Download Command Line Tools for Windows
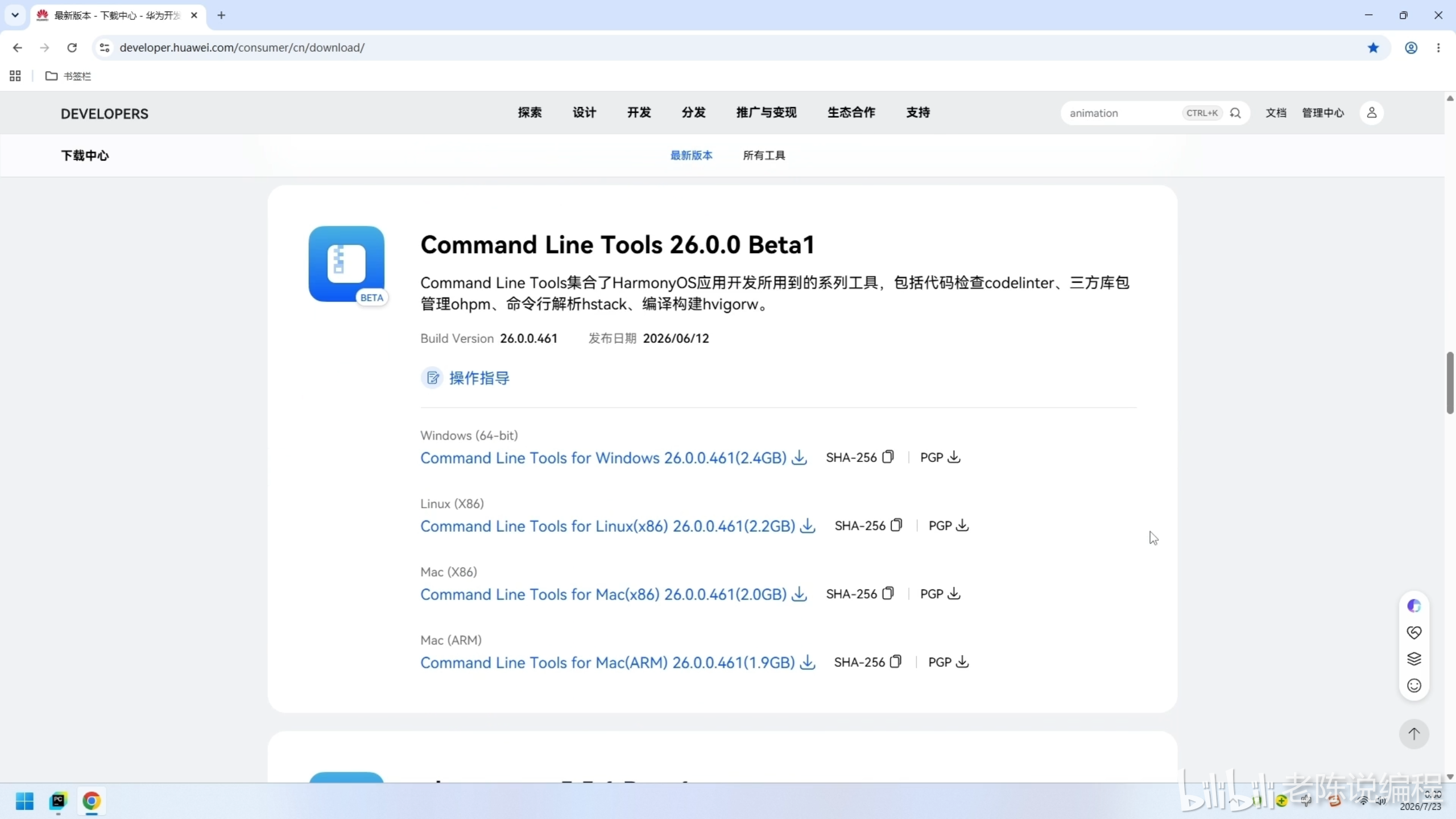 tap(613, 458)
